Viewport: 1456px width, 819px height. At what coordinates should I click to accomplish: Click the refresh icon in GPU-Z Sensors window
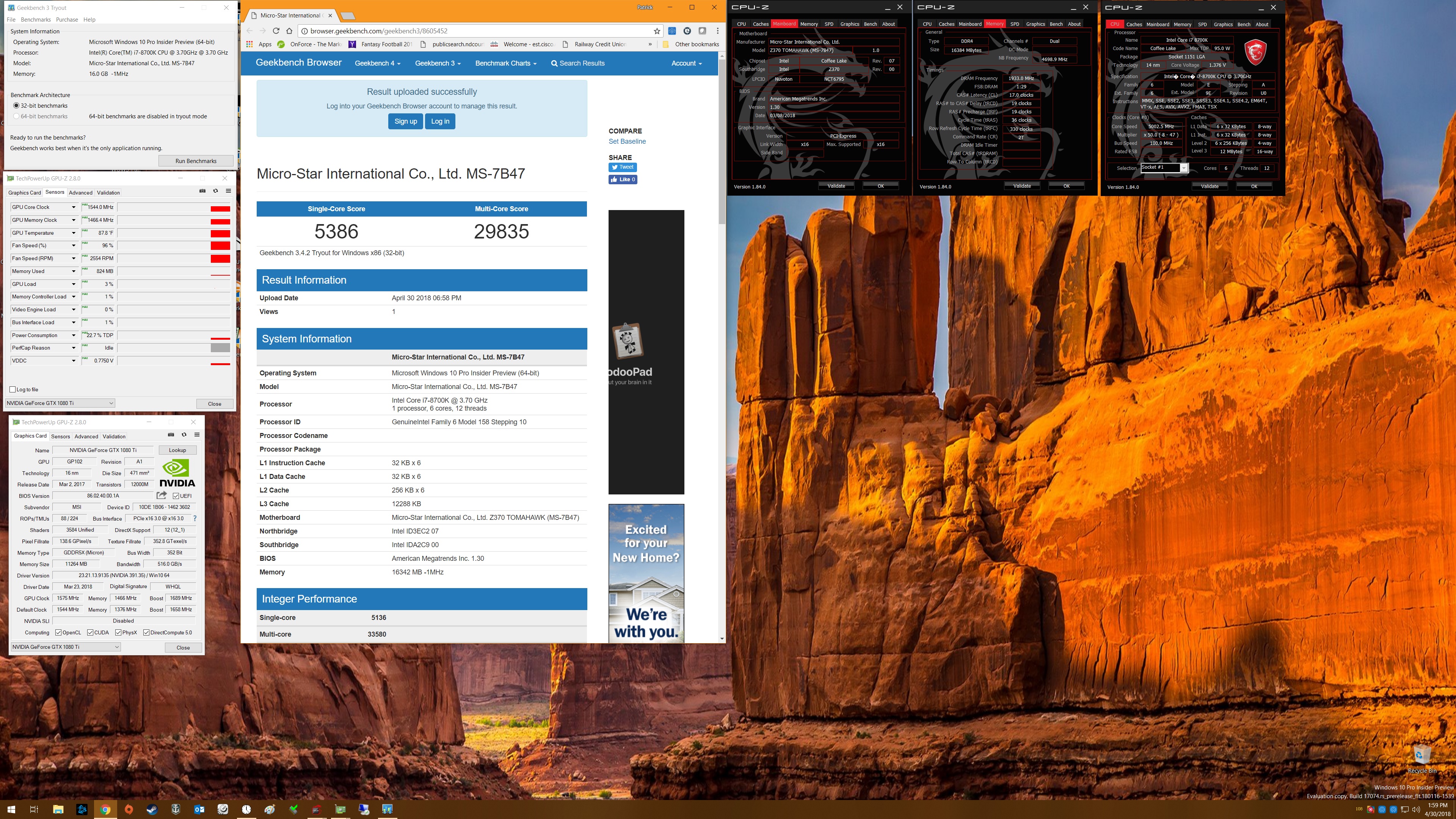(215, 191)
